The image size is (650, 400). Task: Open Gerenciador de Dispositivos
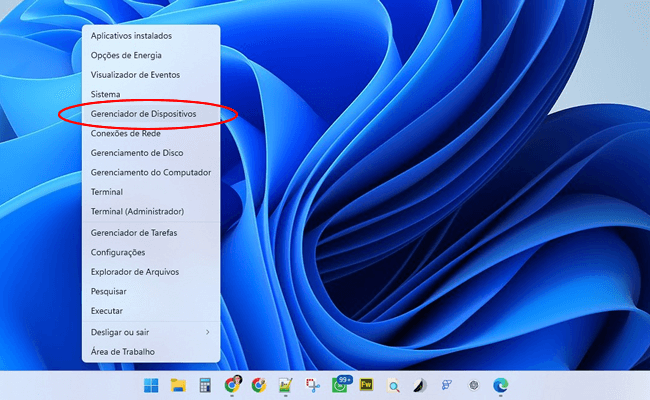click(x=151, y=114)
